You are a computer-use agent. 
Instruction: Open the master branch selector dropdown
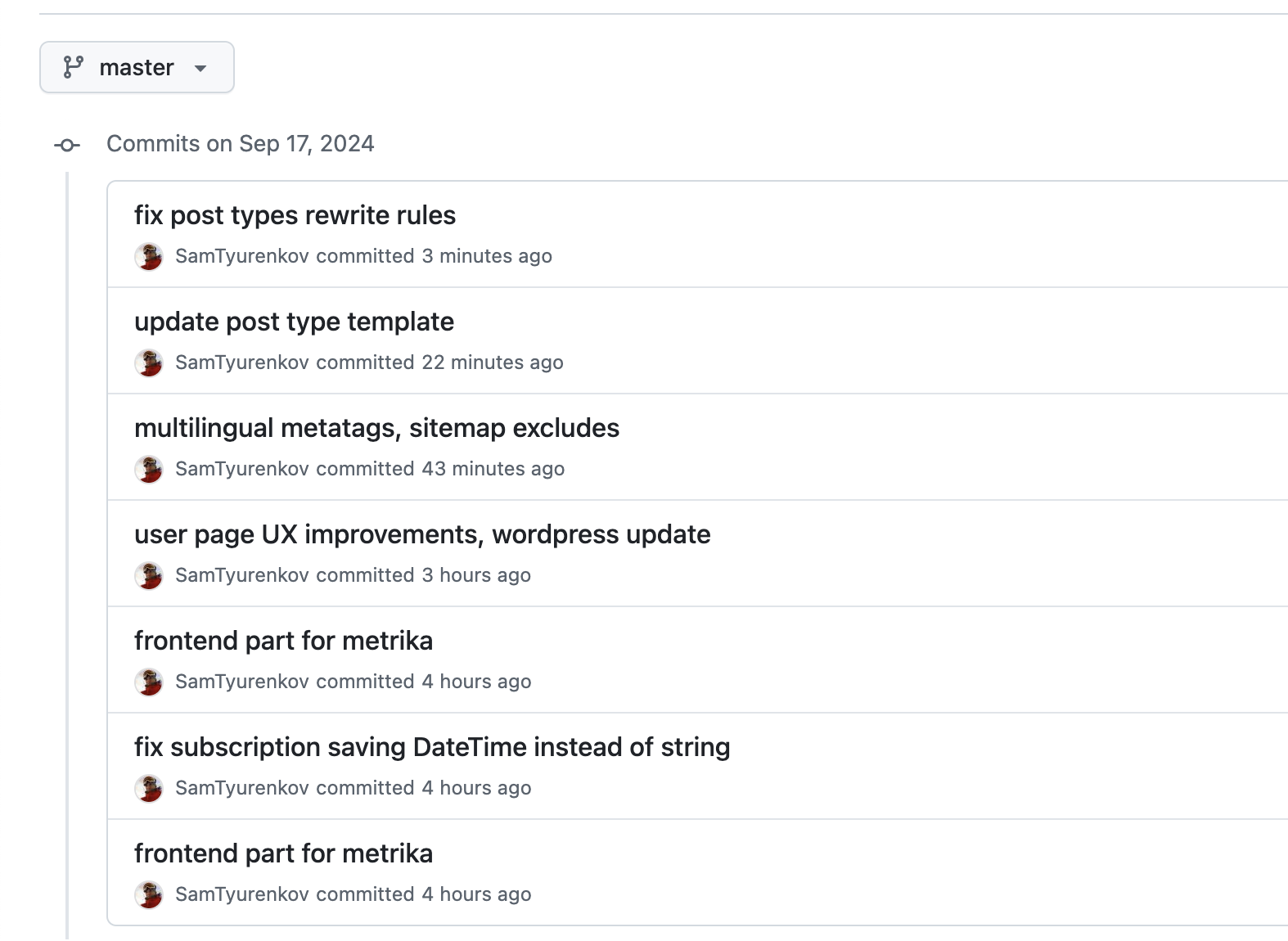click(x=137, y=67)
